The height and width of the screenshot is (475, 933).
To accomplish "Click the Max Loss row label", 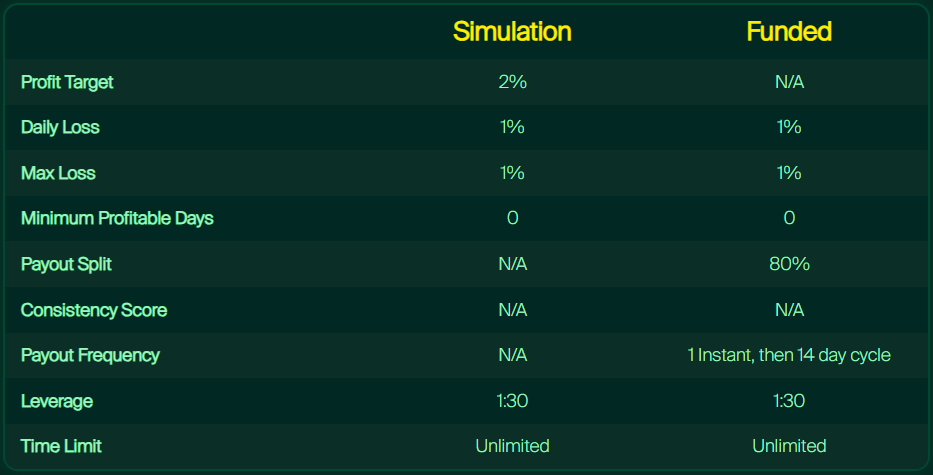I will (58, 173).
